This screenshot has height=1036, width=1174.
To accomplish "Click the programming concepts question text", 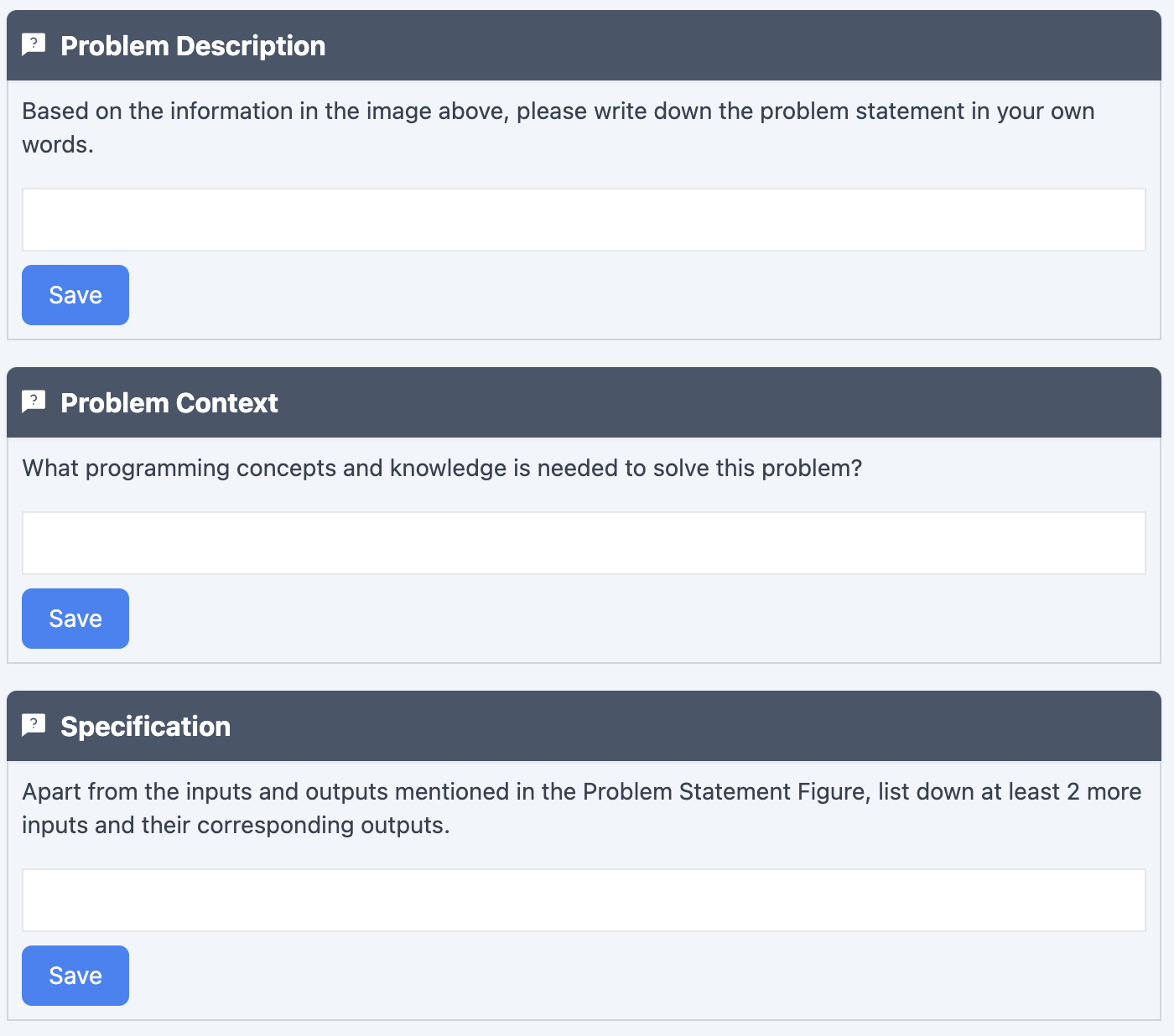I will point(442,468).
